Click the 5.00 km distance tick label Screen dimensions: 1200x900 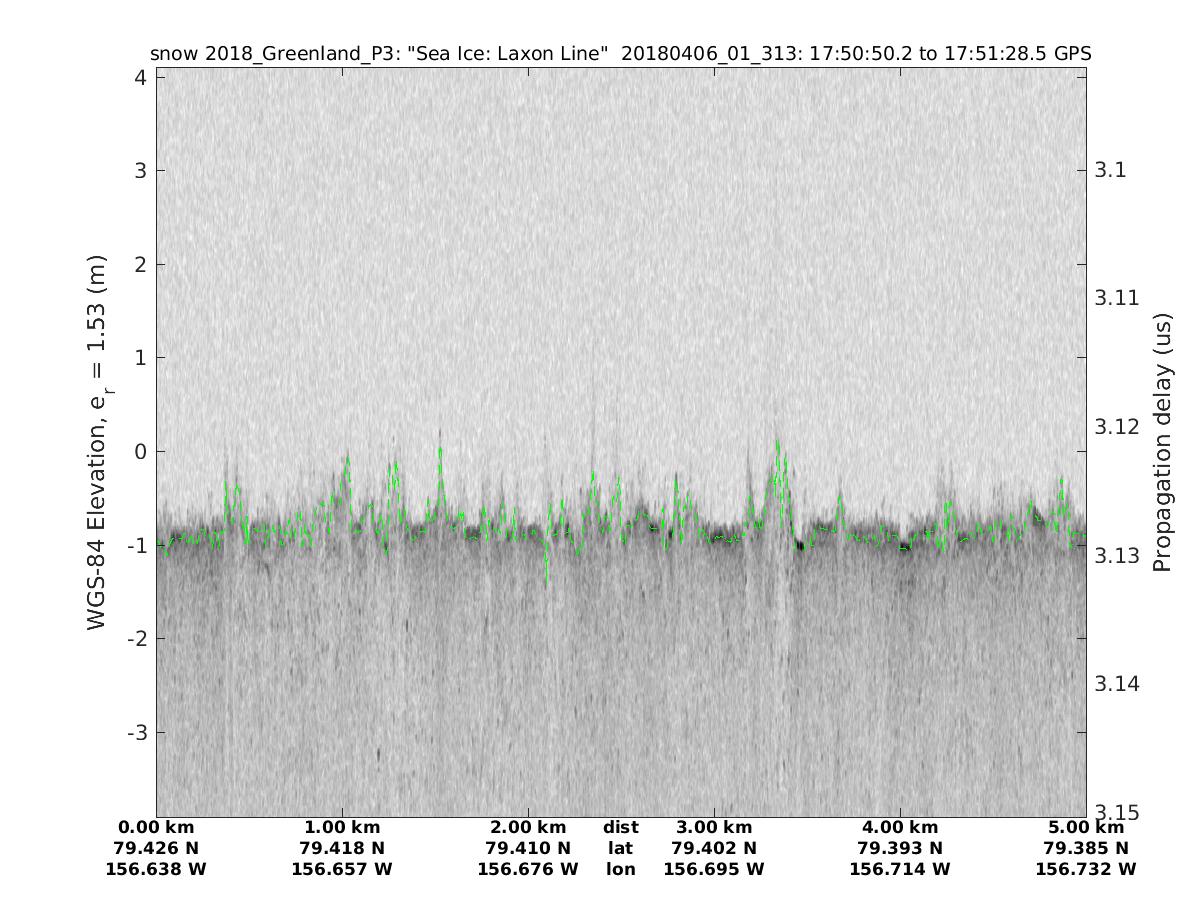click(x=1086, y=827)
